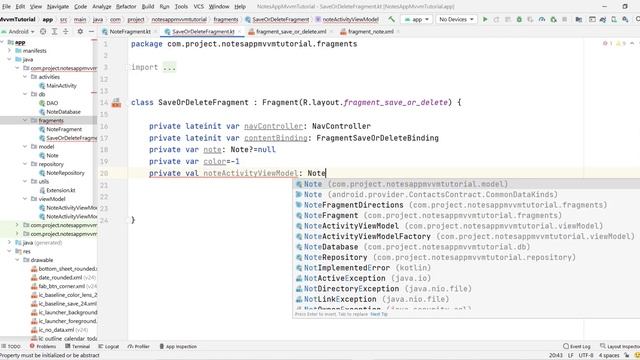Viewport: 640px width, 360px height.
Task: Click the Next Tip link in popup
Action: [x=379, y=314]
